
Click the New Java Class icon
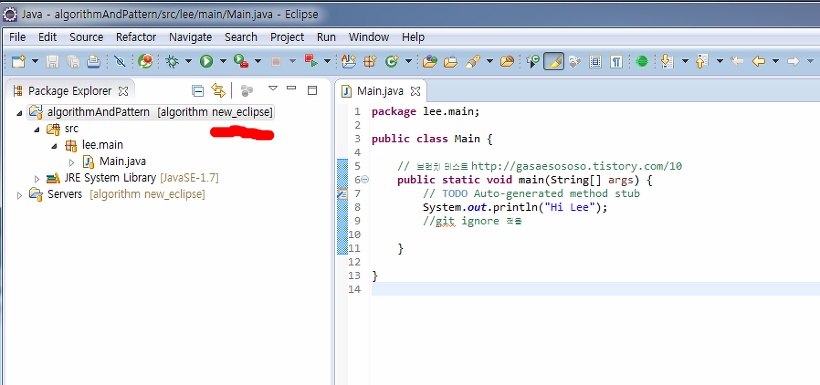tap(391, 62)
